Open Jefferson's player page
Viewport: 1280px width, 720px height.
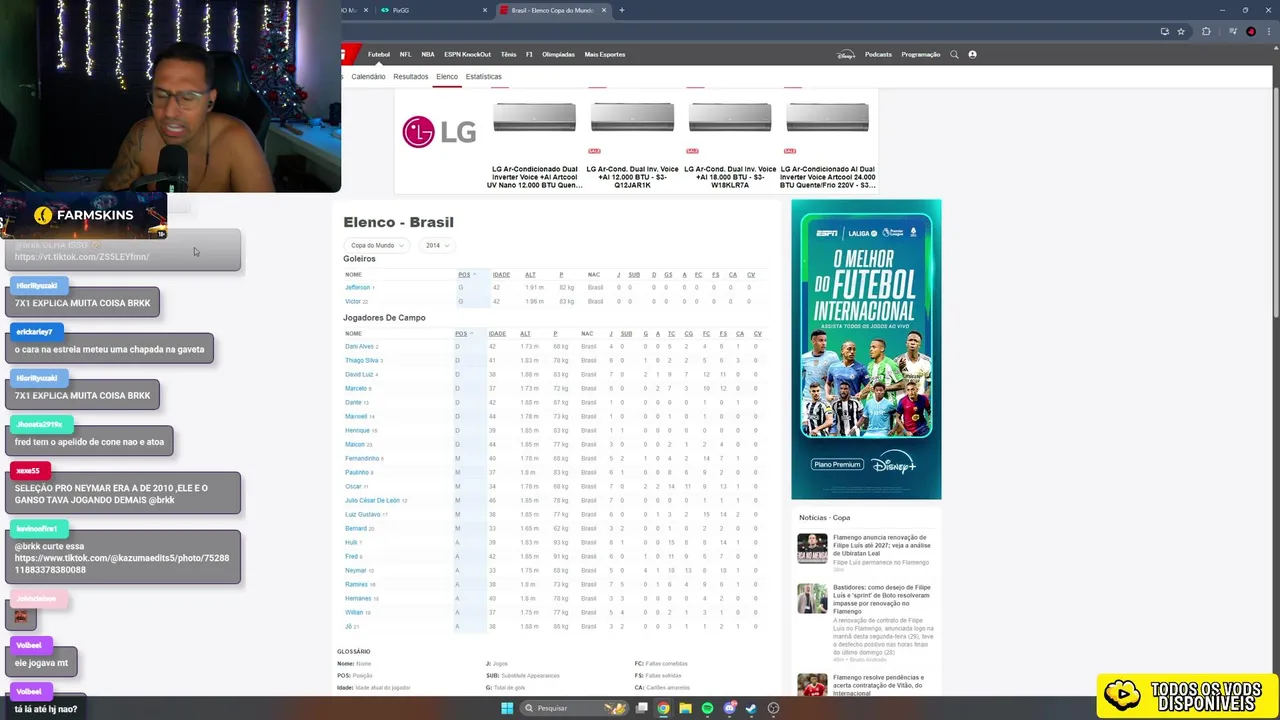click(358, 287)
